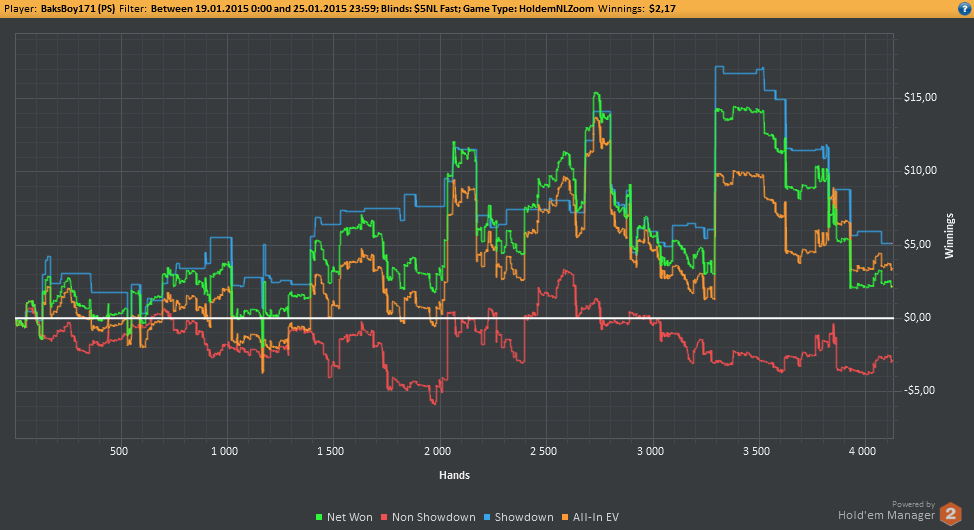Click the $0,00 axis label
974x530 pixels.
click(x=917, y=318)
